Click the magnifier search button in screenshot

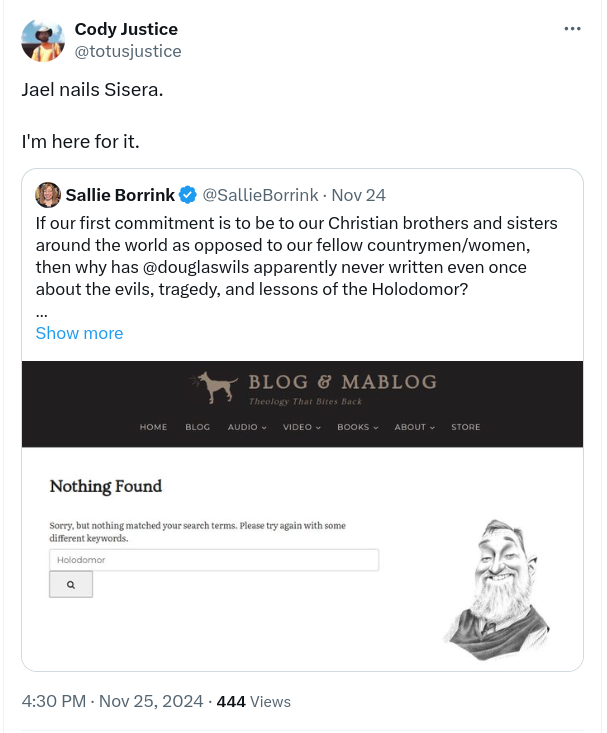coord(71,585)
